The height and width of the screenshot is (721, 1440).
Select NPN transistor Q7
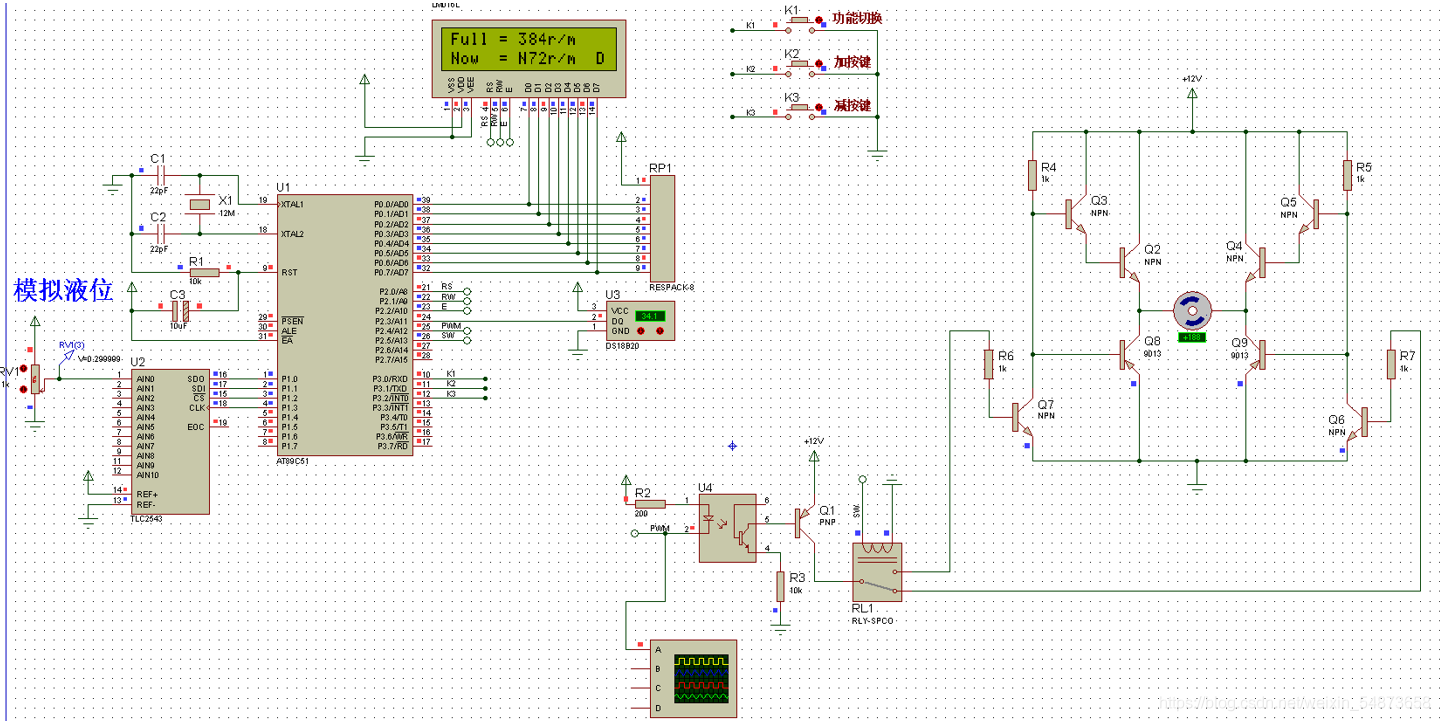click(x=1022, y=416)
